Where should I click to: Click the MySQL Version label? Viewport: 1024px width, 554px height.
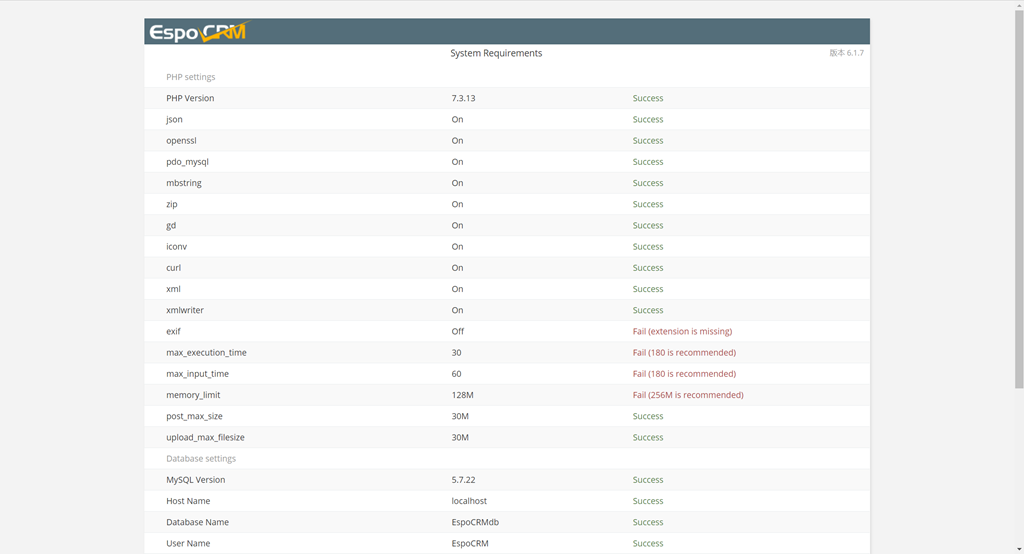[x=195, y=480]
